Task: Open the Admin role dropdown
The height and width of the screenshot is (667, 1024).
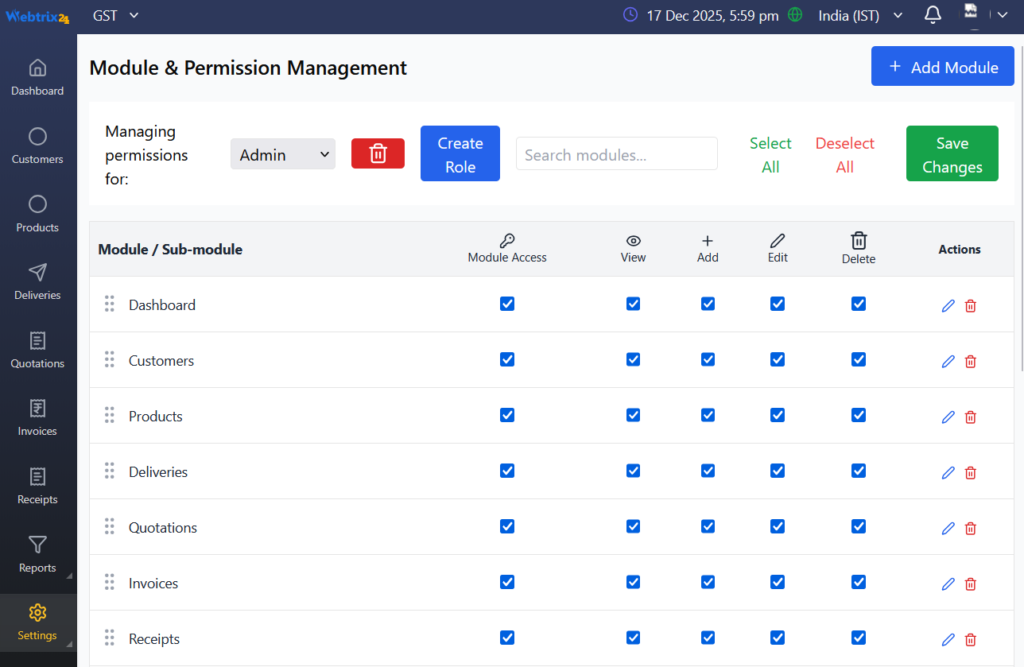Action: (283, 154)
